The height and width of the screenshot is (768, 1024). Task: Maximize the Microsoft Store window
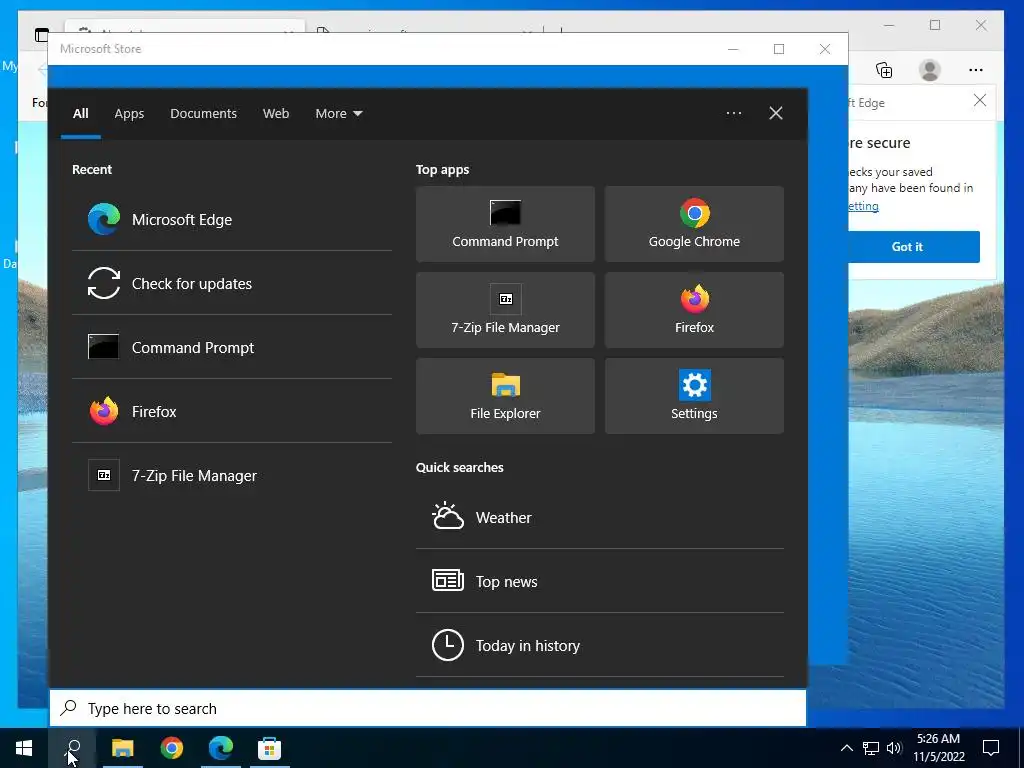click(x=778, y=49)
